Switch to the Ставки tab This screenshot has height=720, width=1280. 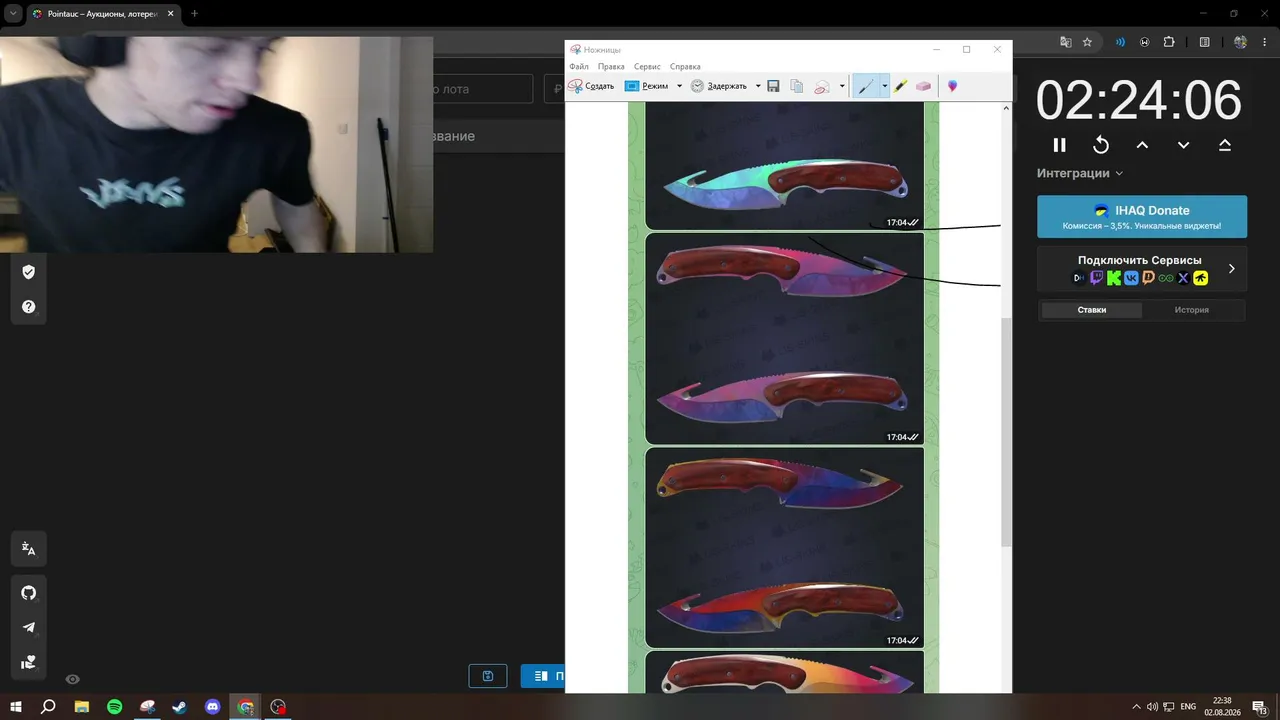1092,310
